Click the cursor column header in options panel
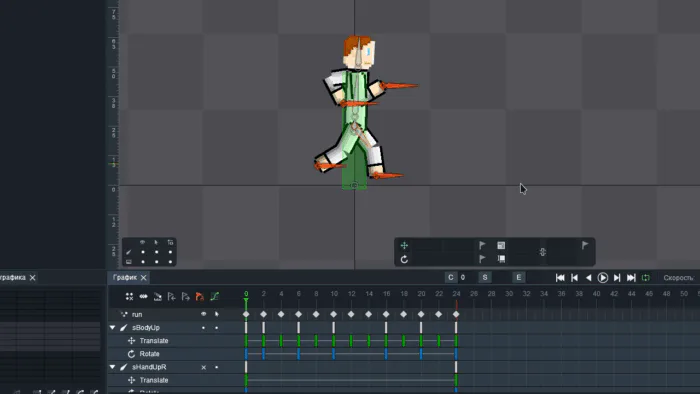 (156, 242)
